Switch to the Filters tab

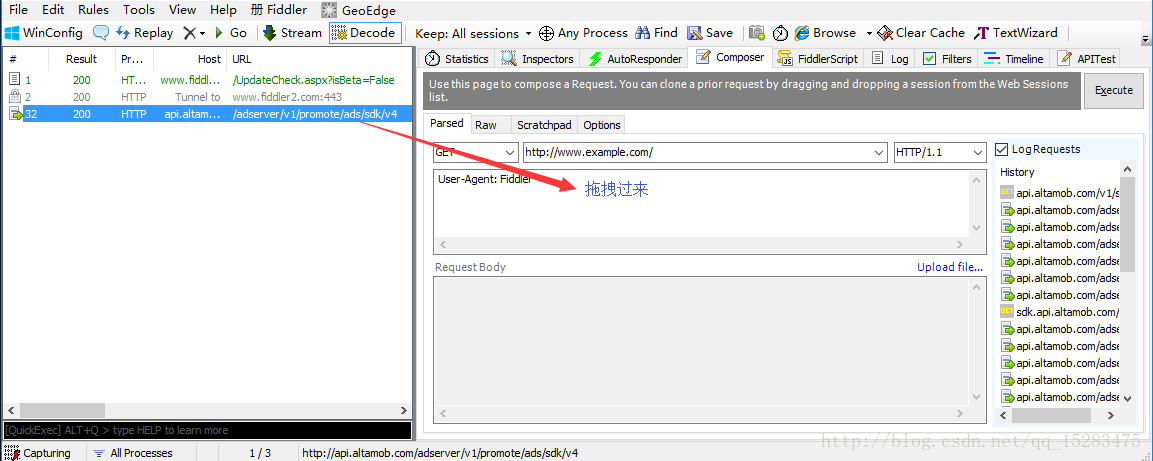(x=947, y=59)
